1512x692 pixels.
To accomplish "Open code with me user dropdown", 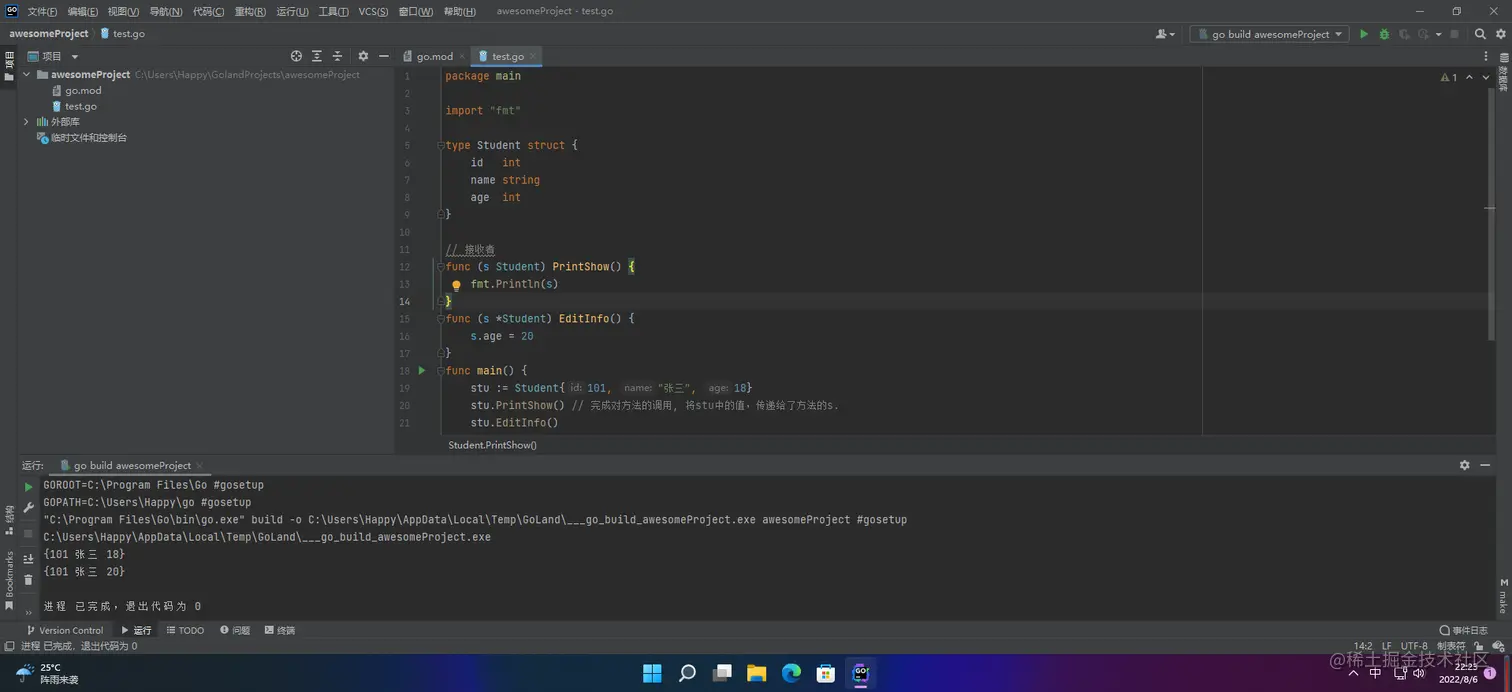I will point(1165,34).
